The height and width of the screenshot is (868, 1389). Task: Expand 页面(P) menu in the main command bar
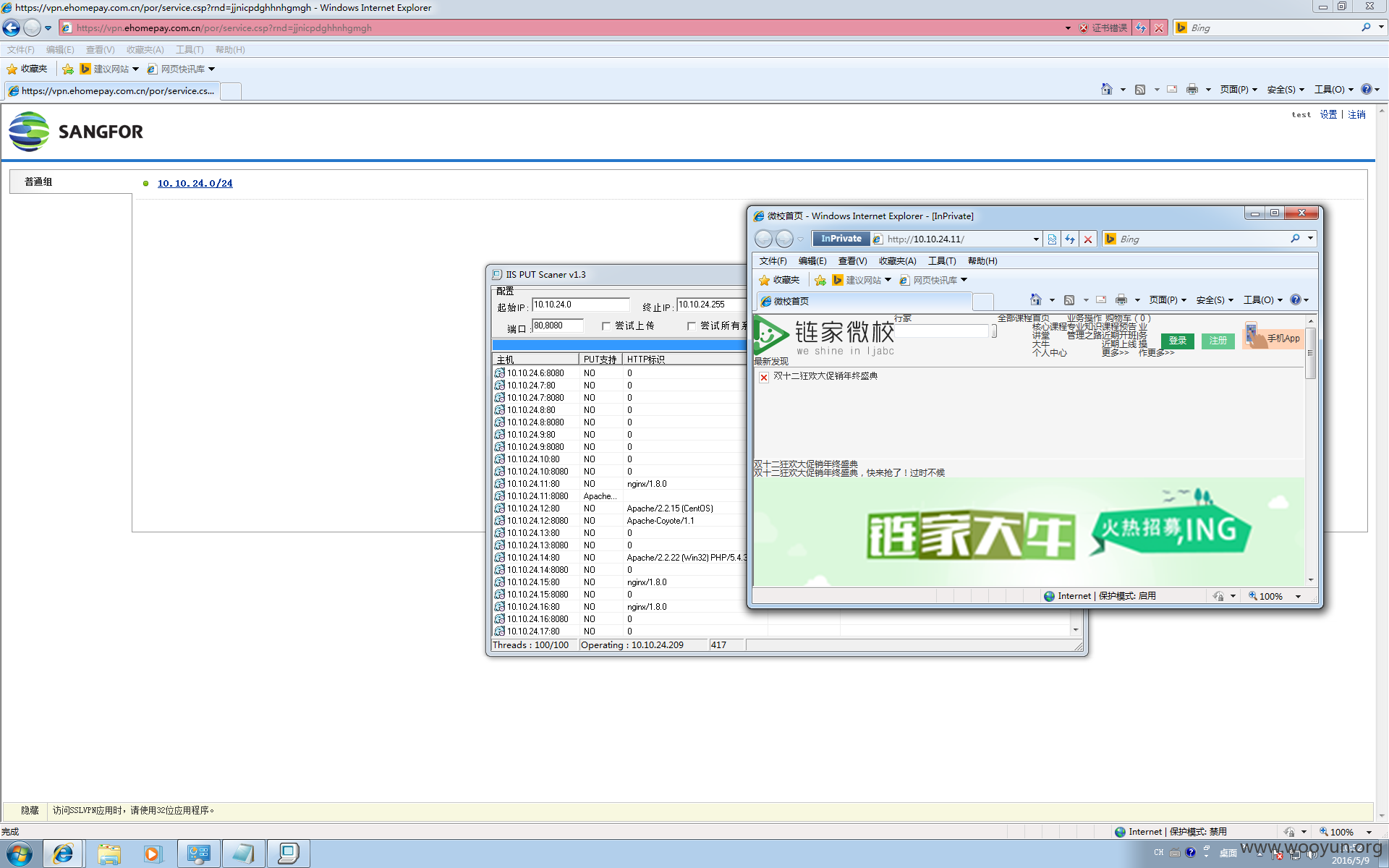coord(1239,89)
